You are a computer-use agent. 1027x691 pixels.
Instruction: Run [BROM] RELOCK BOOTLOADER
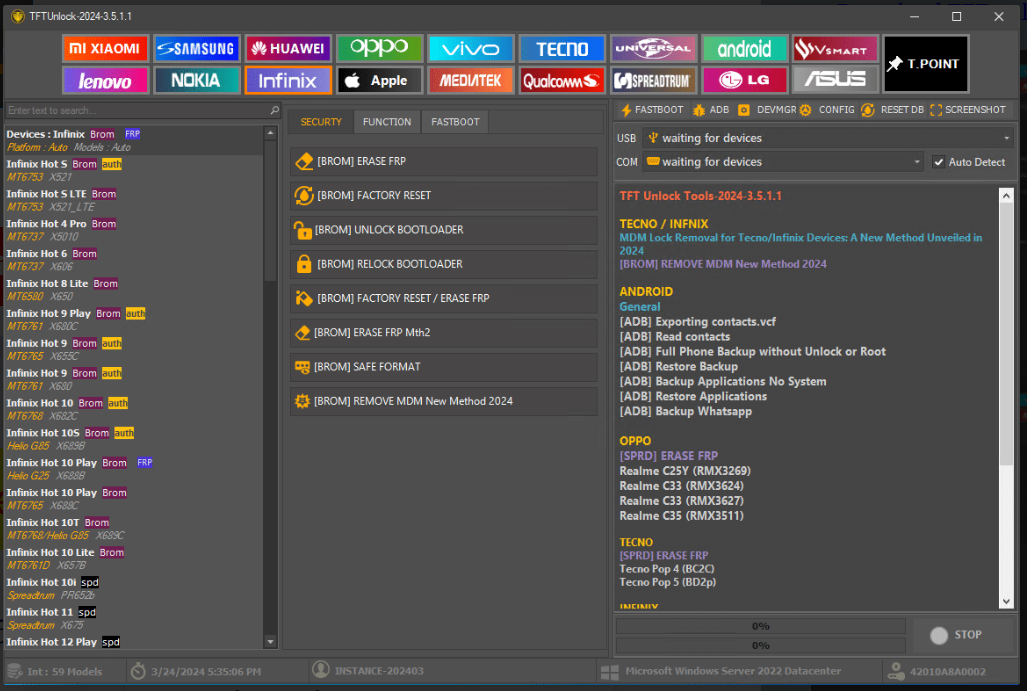pos(444,264)
